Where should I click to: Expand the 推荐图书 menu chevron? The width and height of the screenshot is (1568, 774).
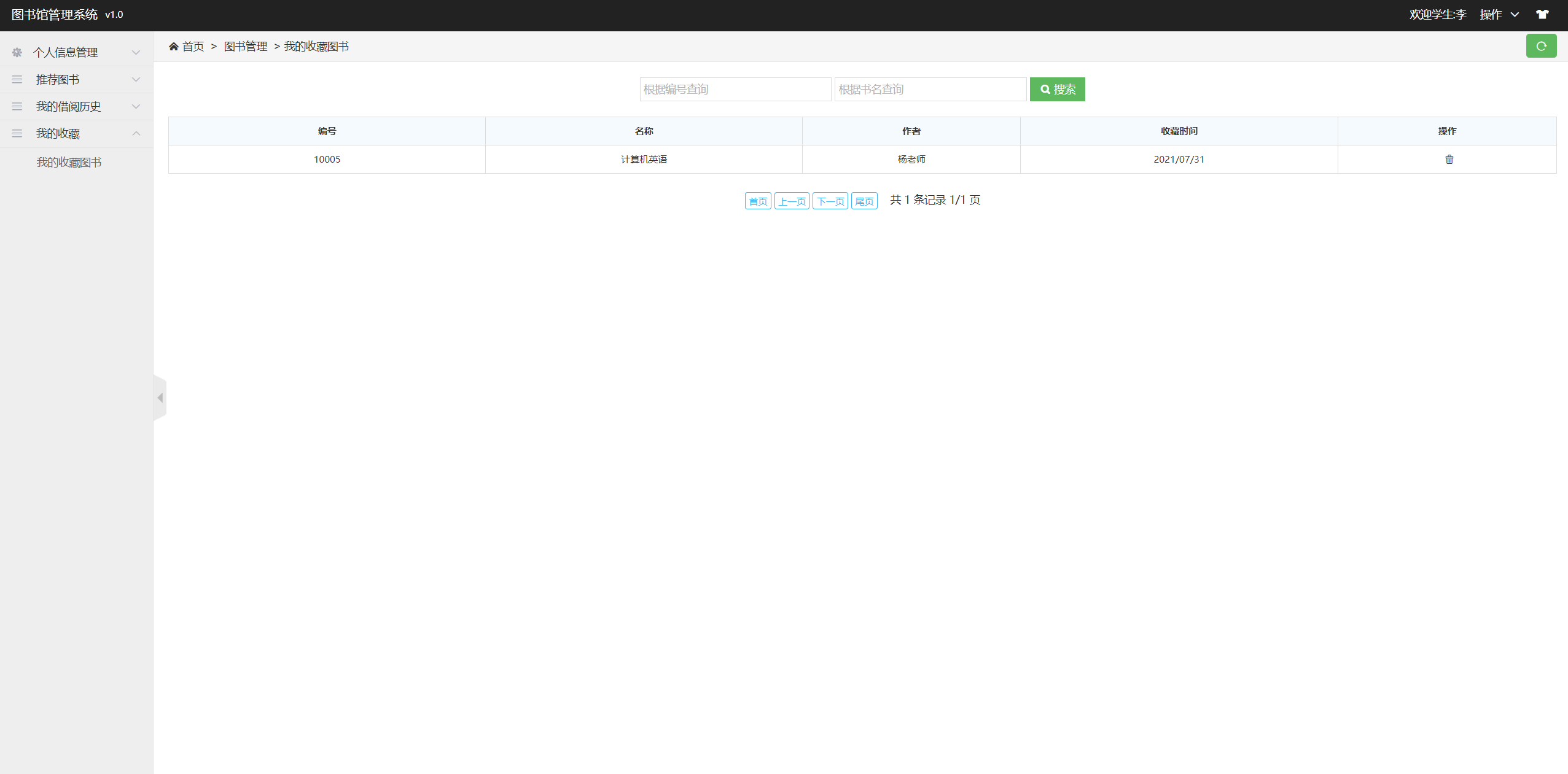[136, 80]
